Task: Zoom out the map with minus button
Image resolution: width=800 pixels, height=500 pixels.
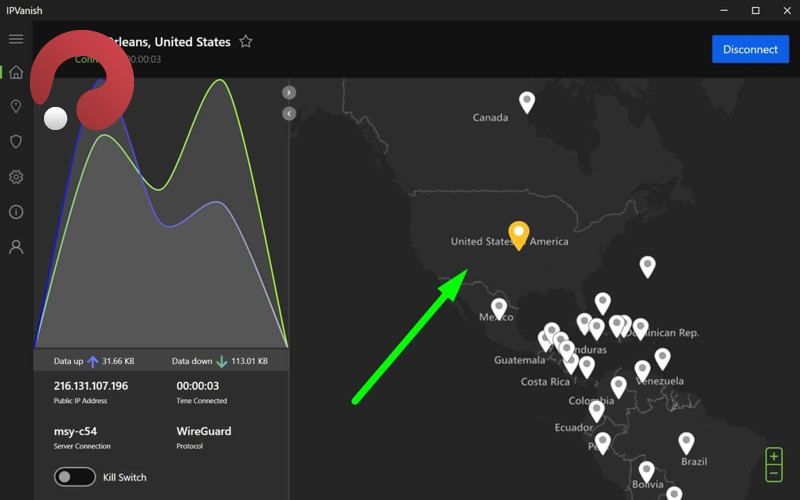Action: (774, 473)
